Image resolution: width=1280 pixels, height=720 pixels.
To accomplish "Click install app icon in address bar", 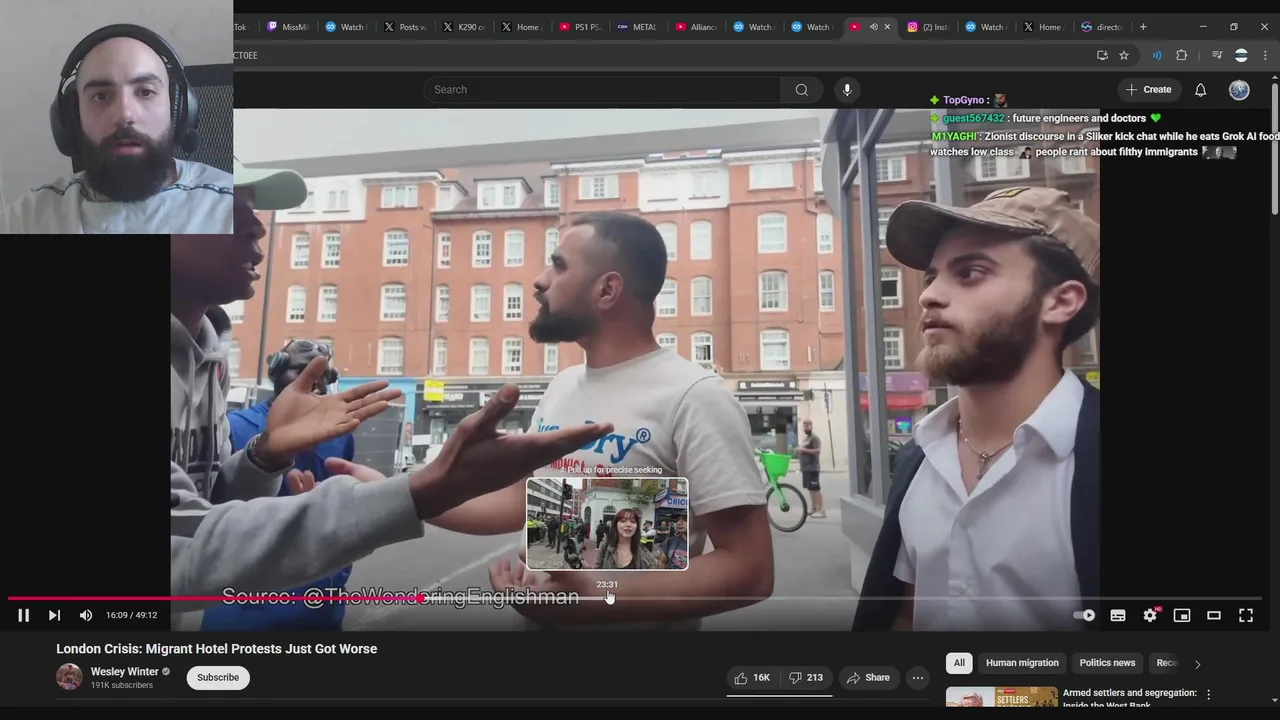I will pos(1102,55).
